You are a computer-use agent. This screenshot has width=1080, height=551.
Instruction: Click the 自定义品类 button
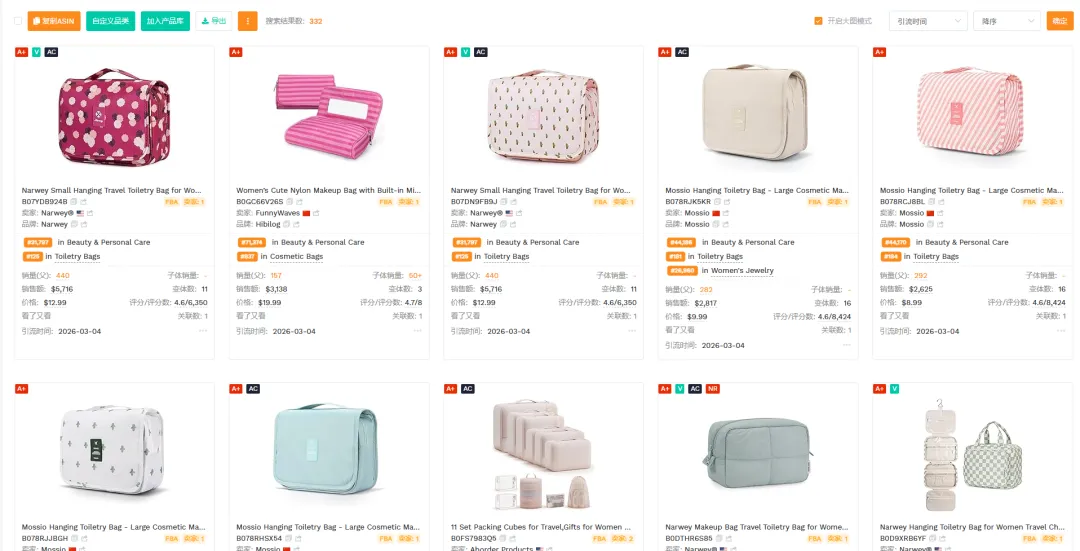coord(110,21)
